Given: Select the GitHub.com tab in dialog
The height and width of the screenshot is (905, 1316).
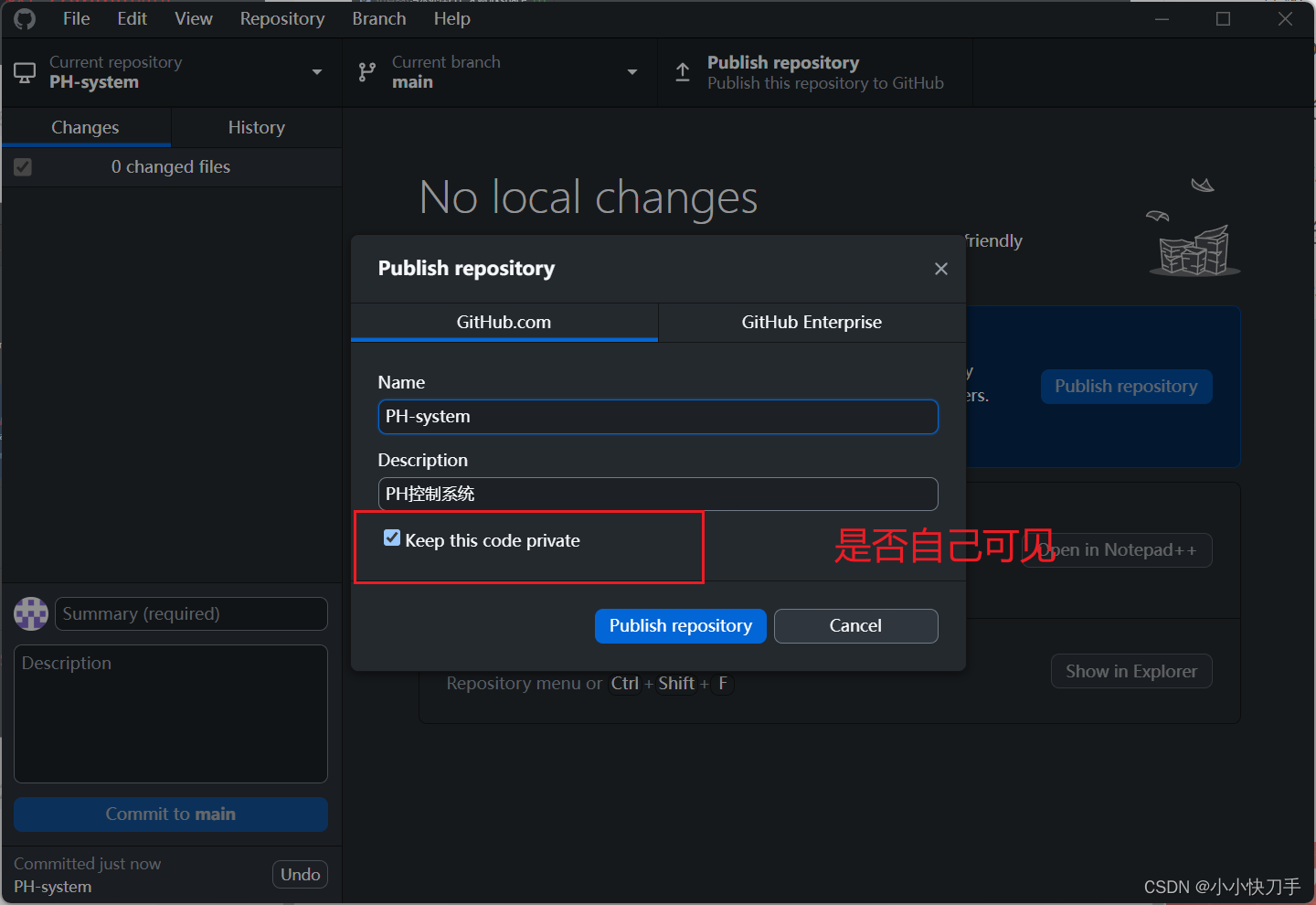Looking at the screenshot, I should coord(504,323).
